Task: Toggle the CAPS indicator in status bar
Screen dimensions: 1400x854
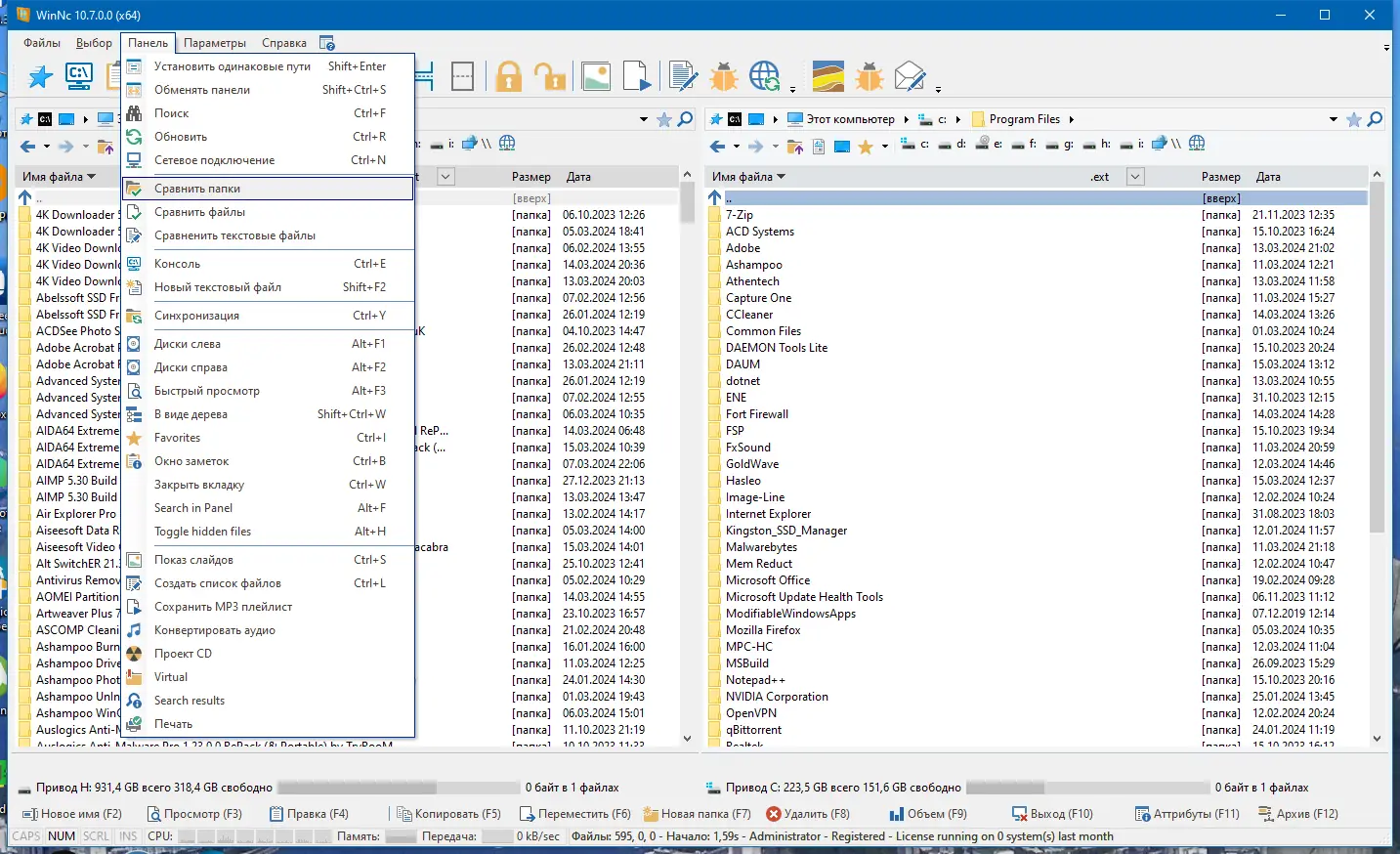Action: 26,836
